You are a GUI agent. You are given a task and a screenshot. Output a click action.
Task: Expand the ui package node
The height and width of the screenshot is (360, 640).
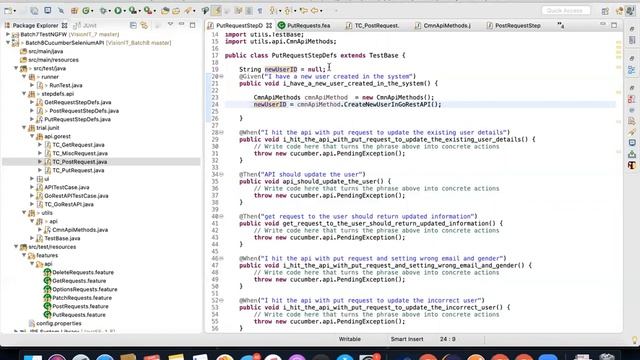coord(32,179)
